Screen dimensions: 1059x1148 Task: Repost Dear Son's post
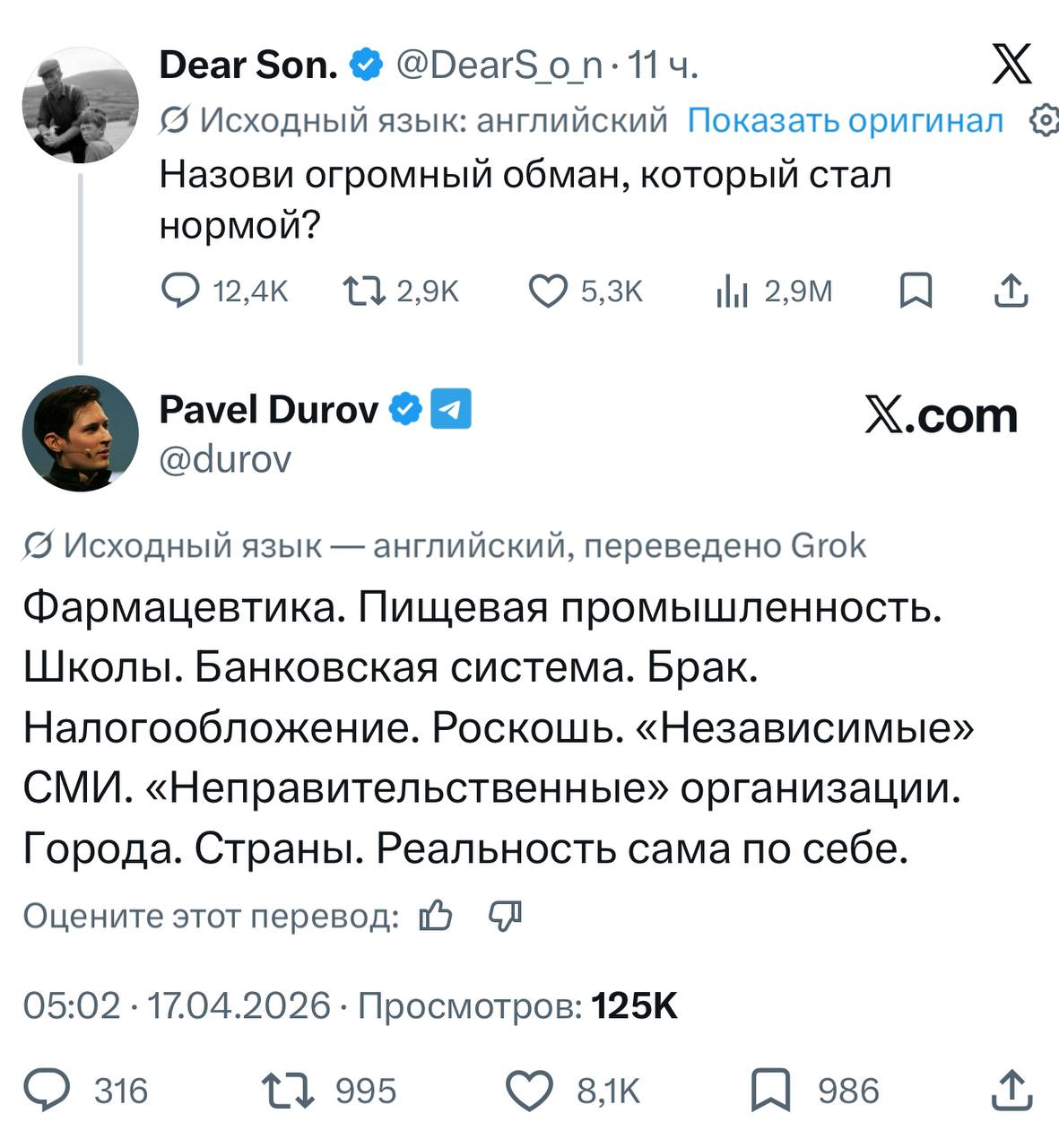pyautogui.click(x=363, y=291)
